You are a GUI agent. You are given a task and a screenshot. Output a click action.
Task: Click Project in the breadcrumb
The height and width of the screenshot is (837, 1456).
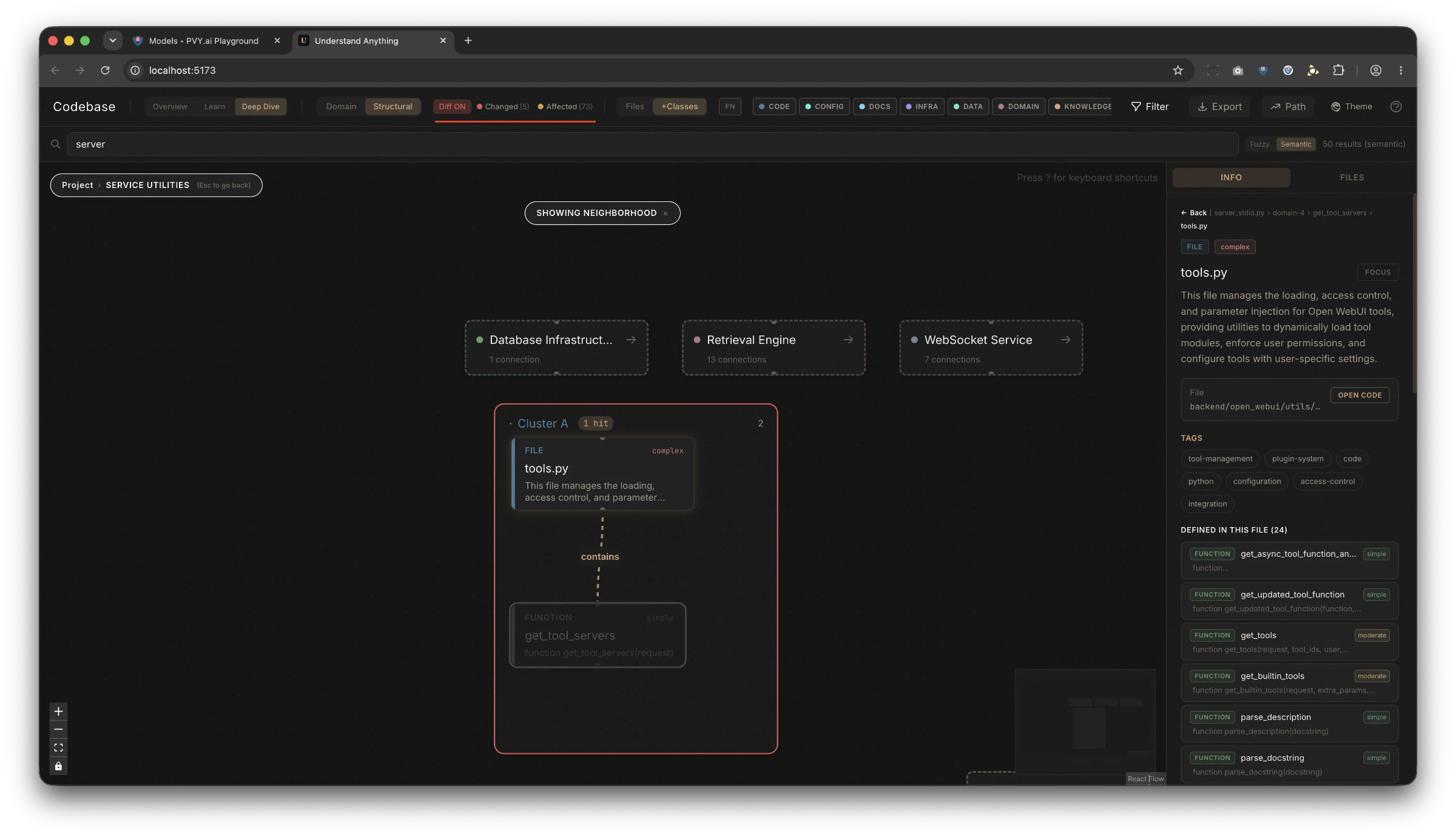[77, 185]
